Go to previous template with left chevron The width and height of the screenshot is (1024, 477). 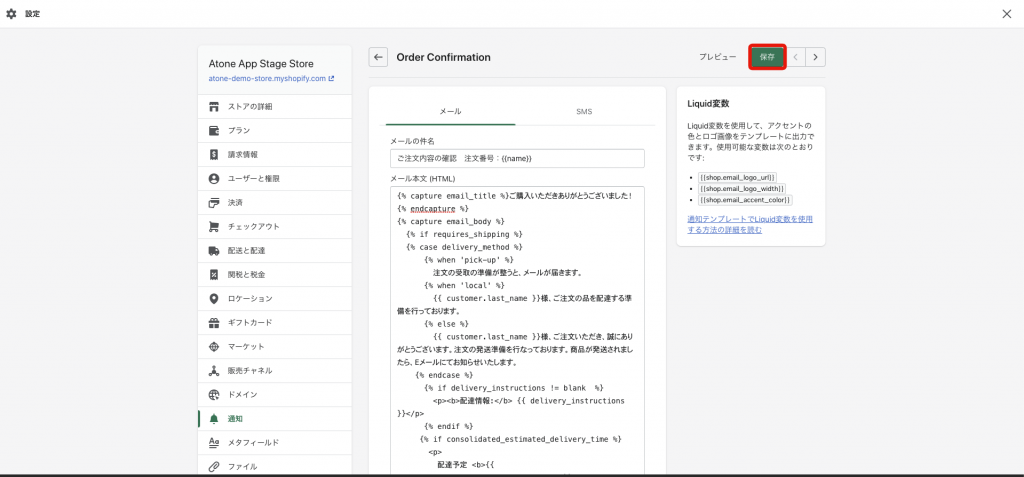coord(795,57)
